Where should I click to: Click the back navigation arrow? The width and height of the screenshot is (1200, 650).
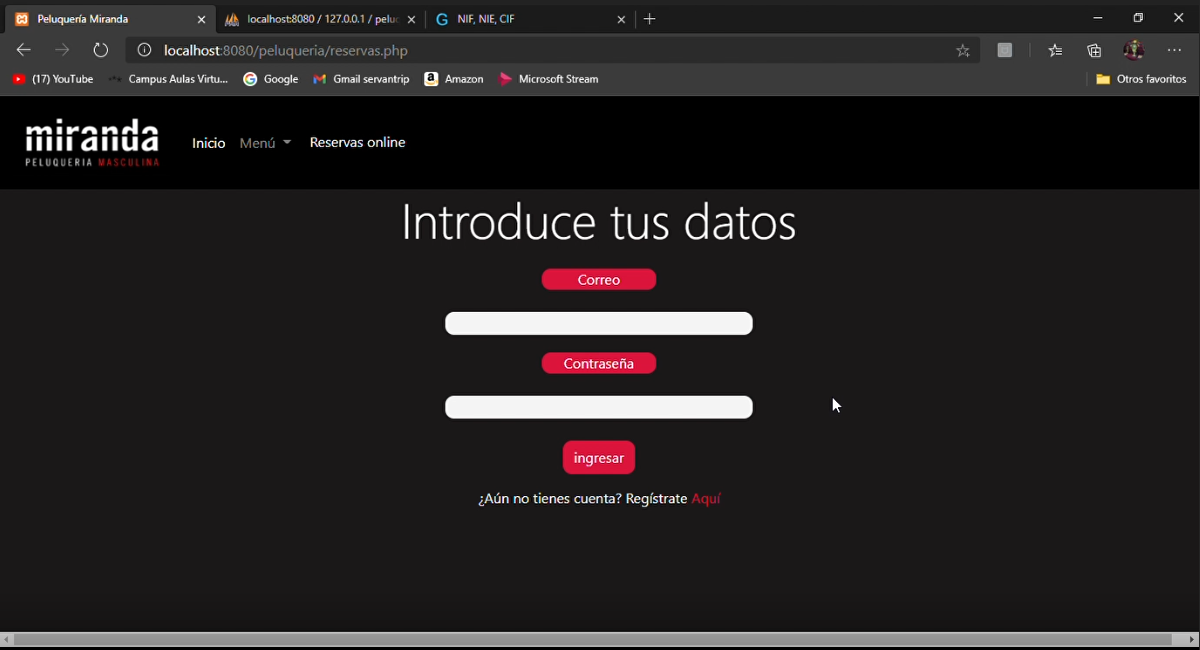pos(24,50)
